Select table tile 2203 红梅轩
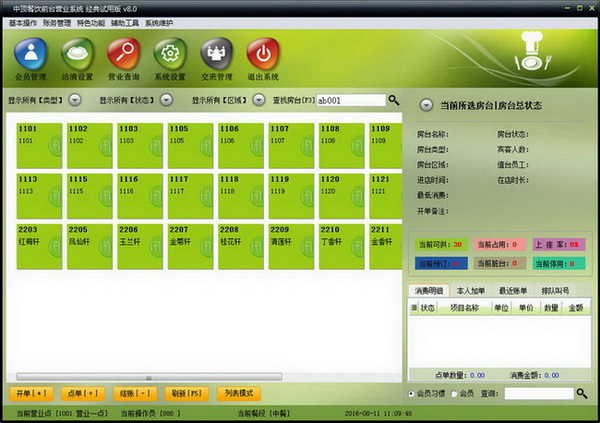600x423 pixels. [x=39, y=247]
